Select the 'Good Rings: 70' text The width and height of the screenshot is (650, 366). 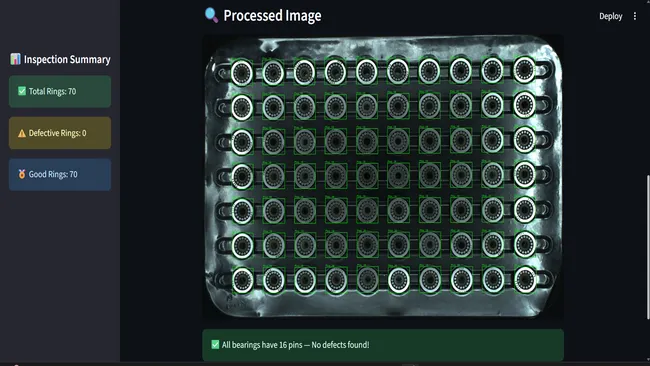53,174
